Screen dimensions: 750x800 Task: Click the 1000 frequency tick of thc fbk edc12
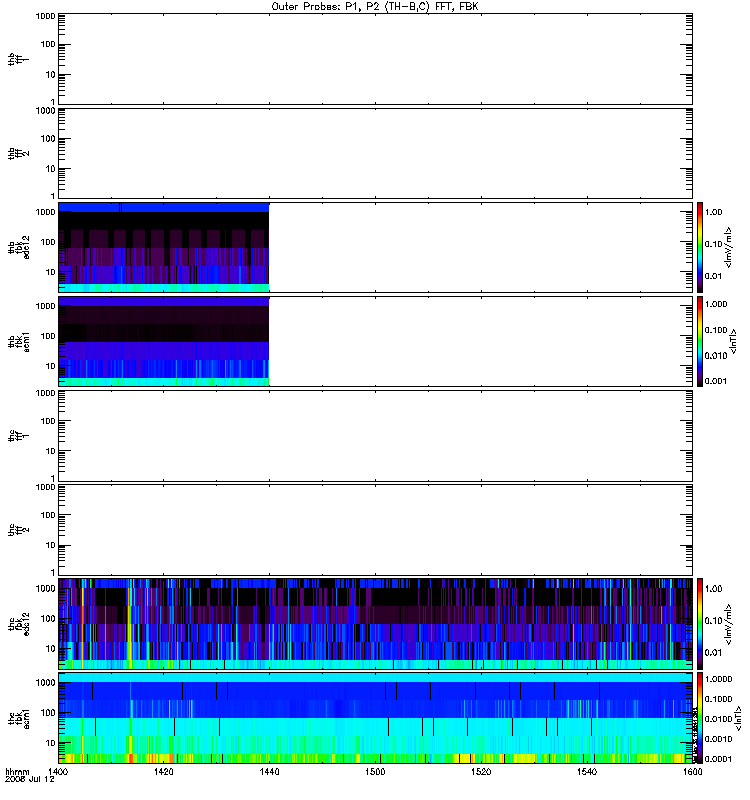[x=45, y=588]
